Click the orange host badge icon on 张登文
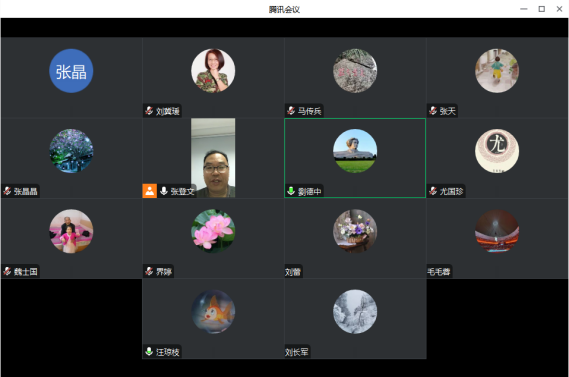The width and height of the screenshot is (569, 377). click(150, 191)
